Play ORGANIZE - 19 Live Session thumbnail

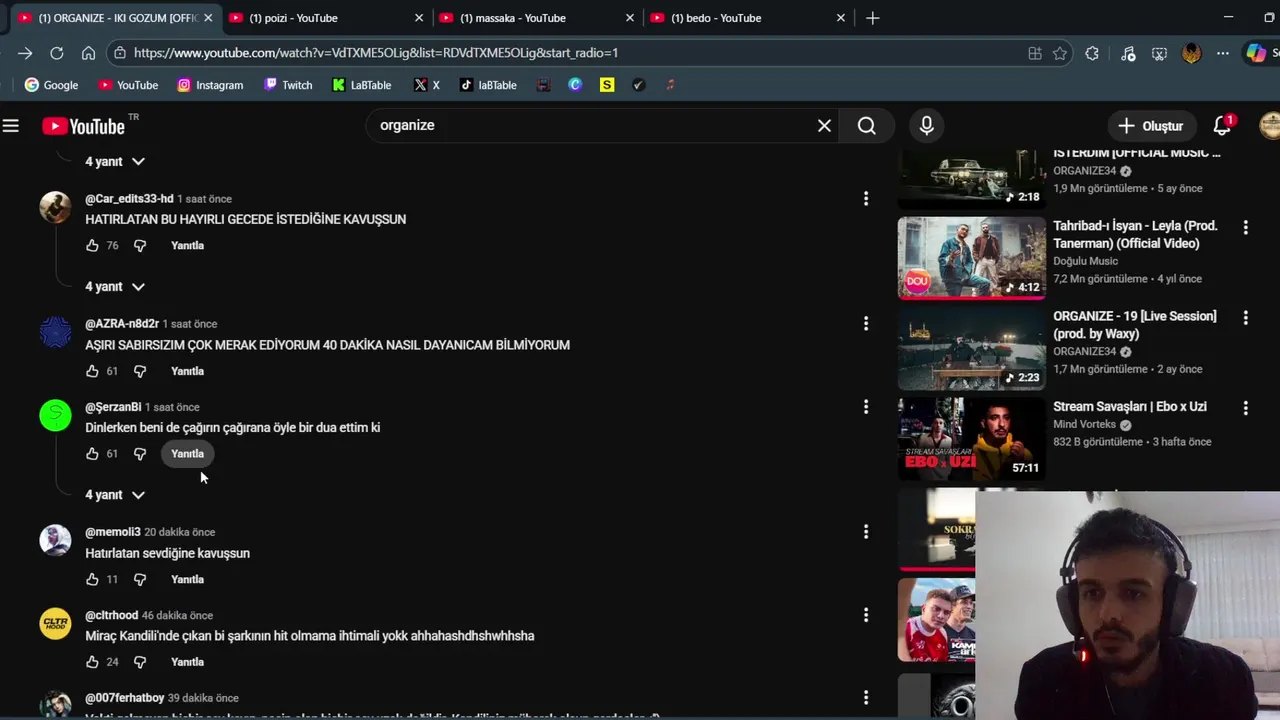coord(972,349)
